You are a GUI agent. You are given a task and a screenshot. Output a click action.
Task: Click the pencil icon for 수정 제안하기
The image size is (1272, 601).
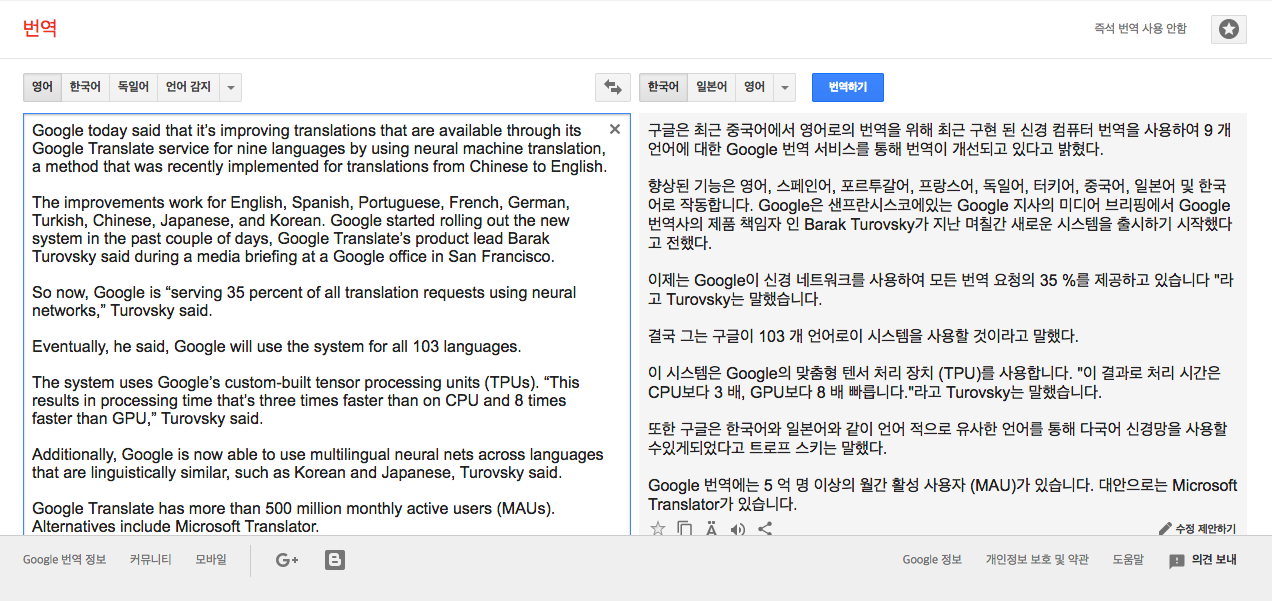tap(1165, 528)
